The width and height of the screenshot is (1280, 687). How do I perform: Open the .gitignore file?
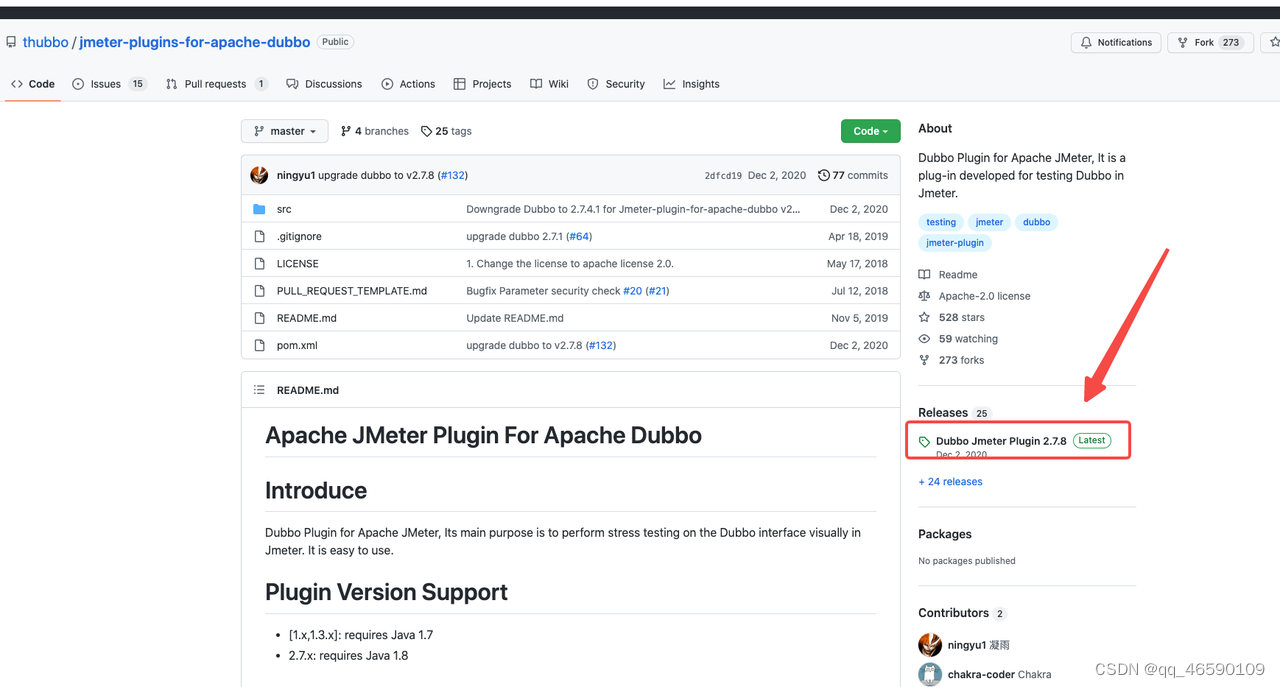click(299, 236)
